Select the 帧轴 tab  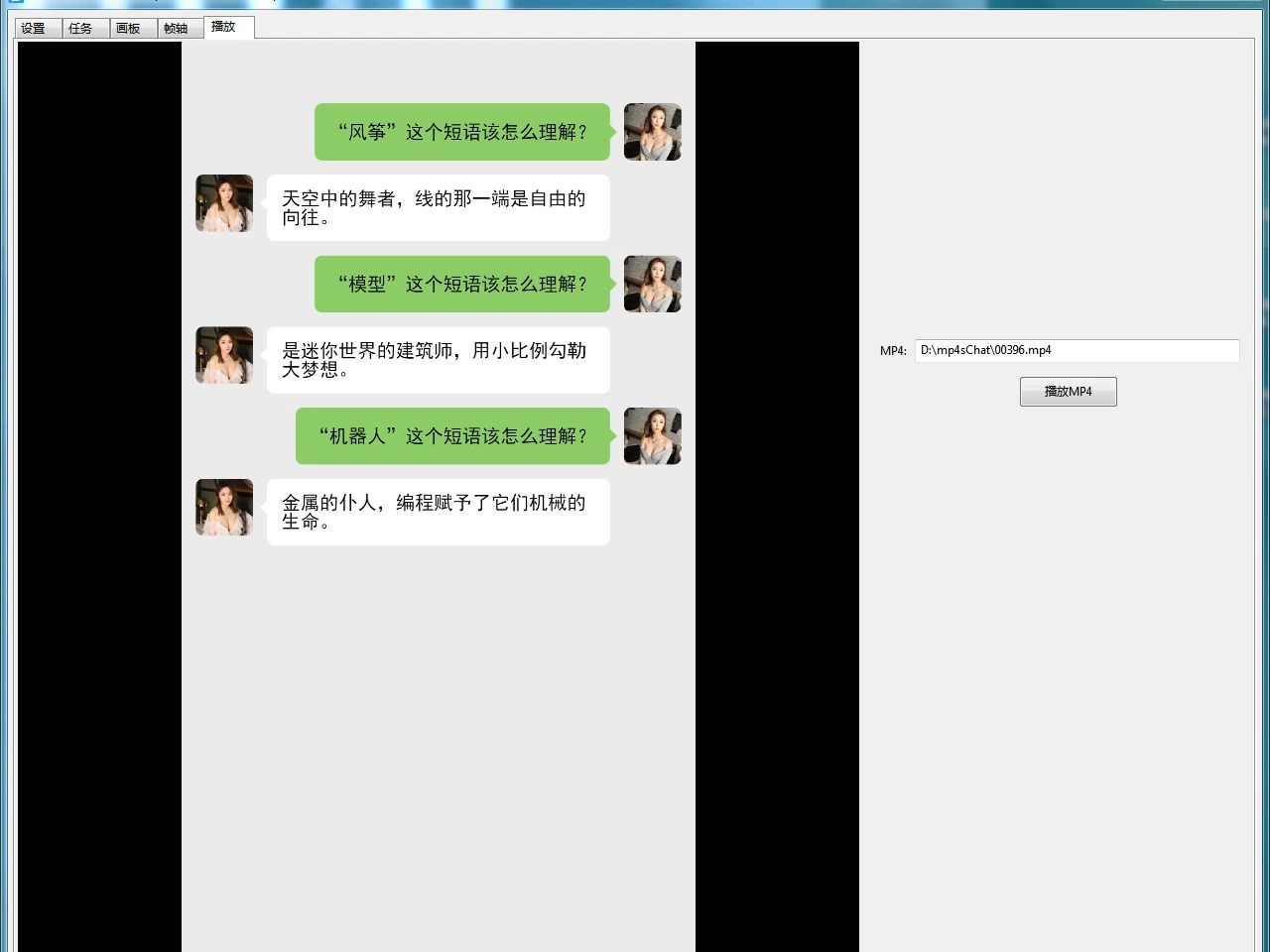[x=180, y=28]
